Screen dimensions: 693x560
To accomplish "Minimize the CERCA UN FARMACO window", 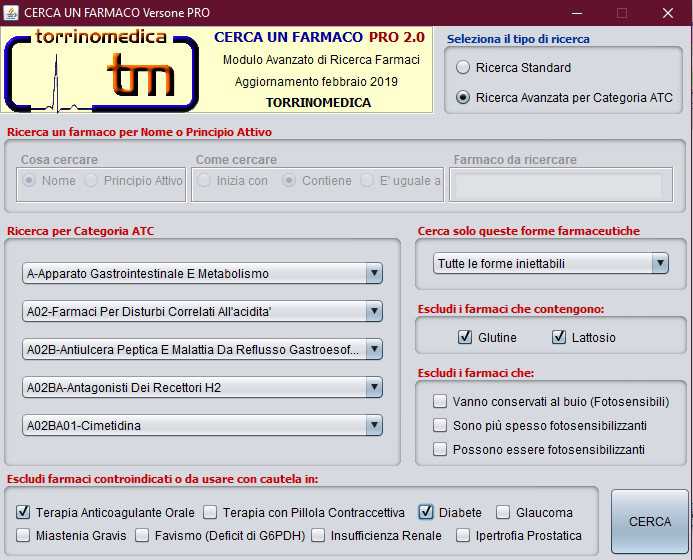I will pos(576,13).
